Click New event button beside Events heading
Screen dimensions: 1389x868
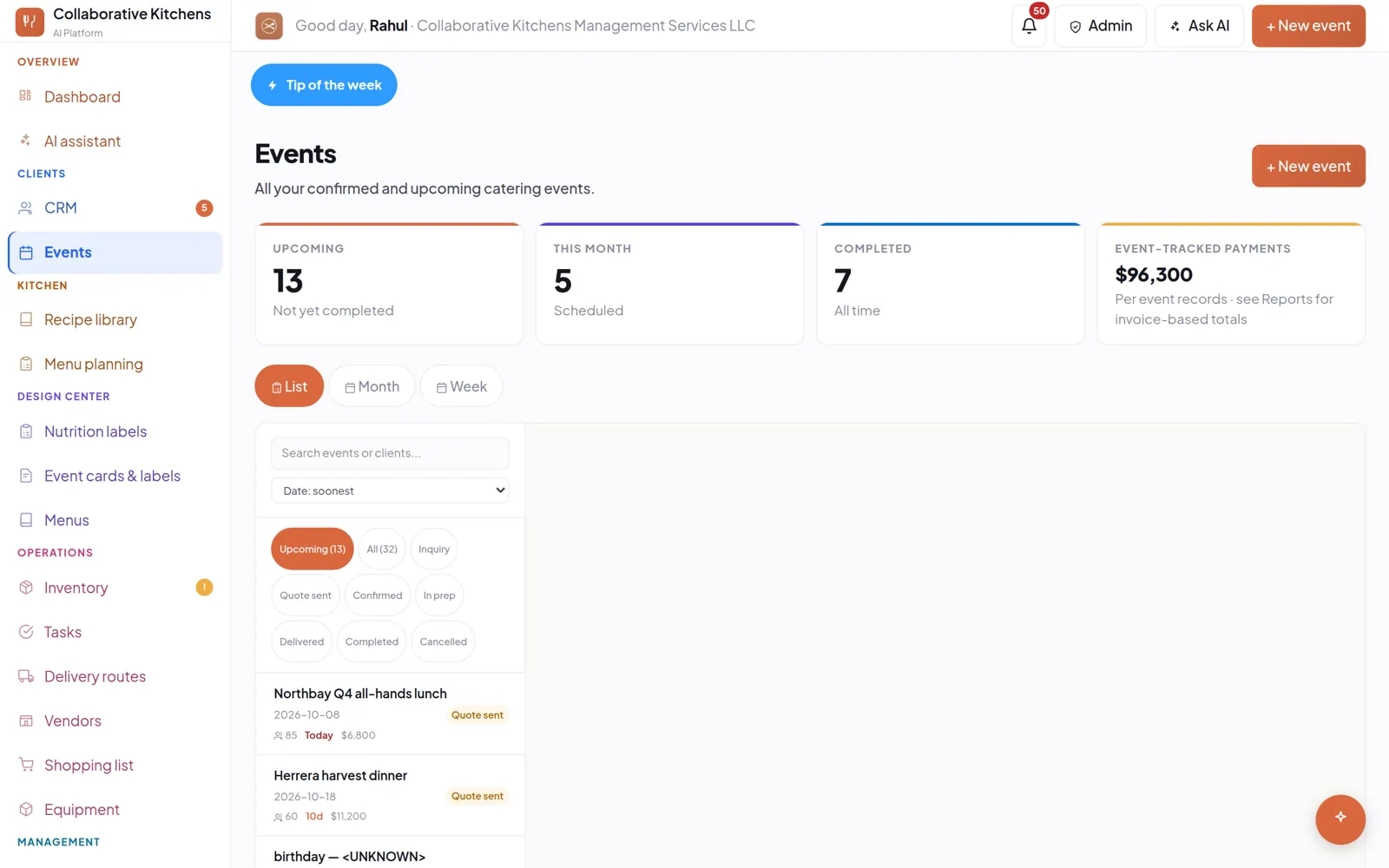1308,166
